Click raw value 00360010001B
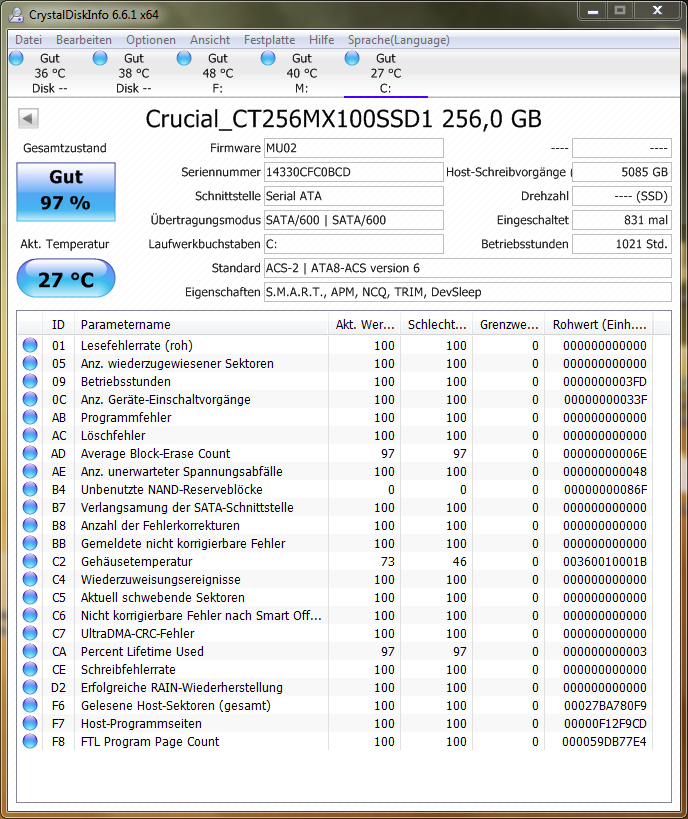The image size is (688, 819). pyautogui.click(x=605, y=561)
